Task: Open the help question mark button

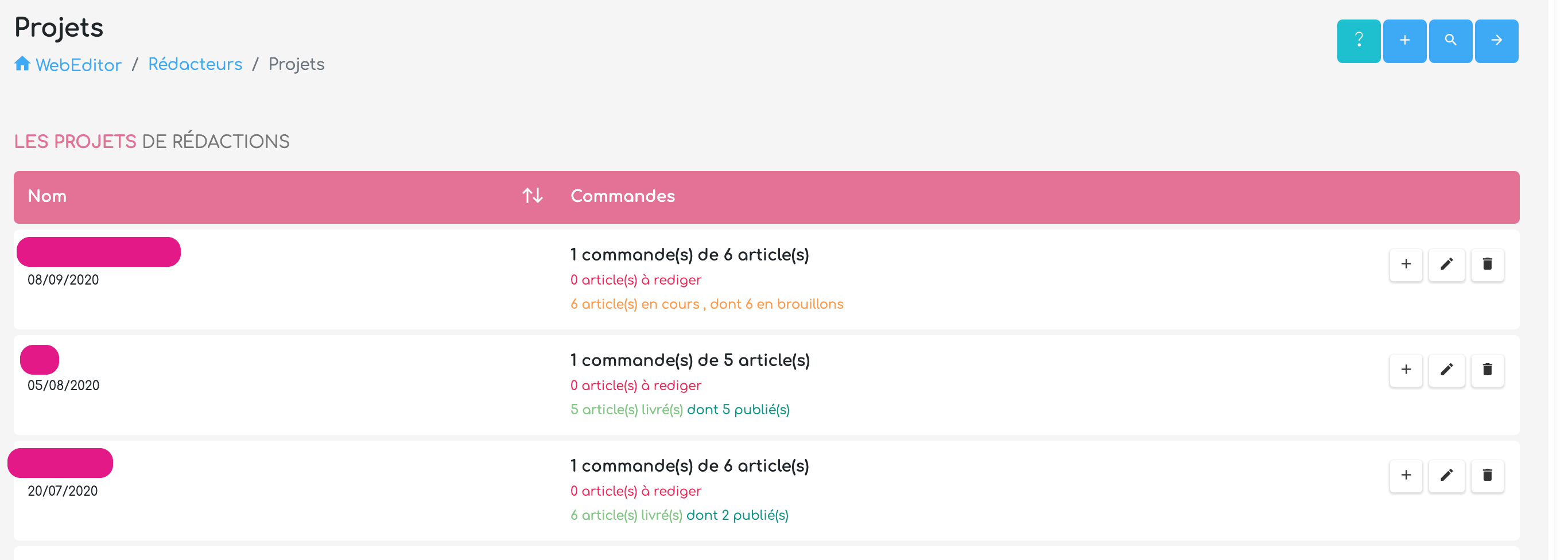Action: 1358,41
